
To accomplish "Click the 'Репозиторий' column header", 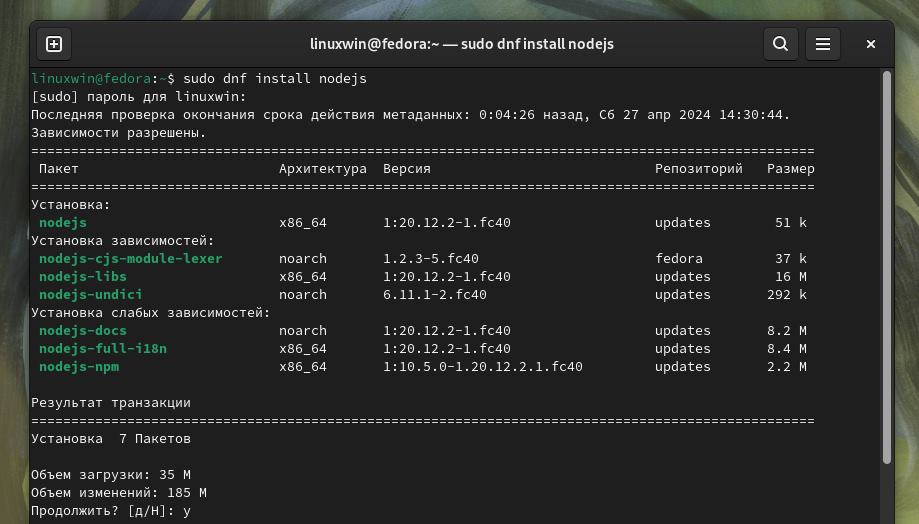I will click(699, 169).
